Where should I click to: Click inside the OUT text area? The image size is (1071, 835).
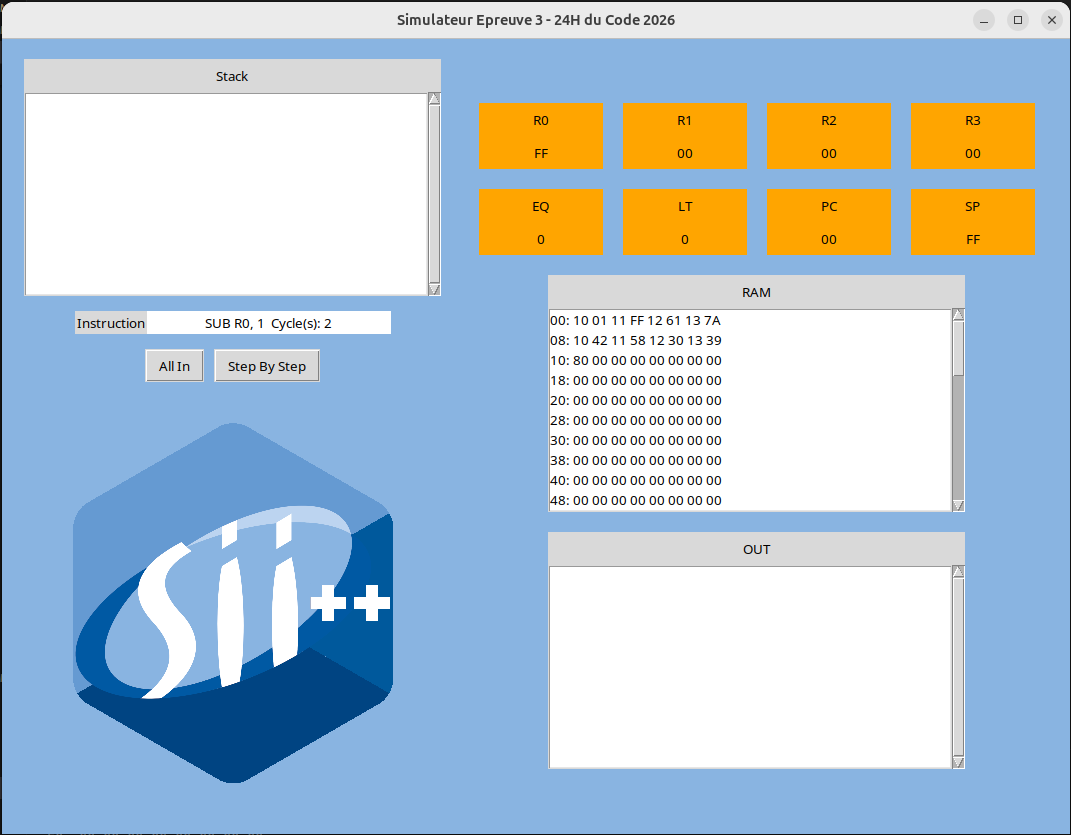(x=750, y=667)
